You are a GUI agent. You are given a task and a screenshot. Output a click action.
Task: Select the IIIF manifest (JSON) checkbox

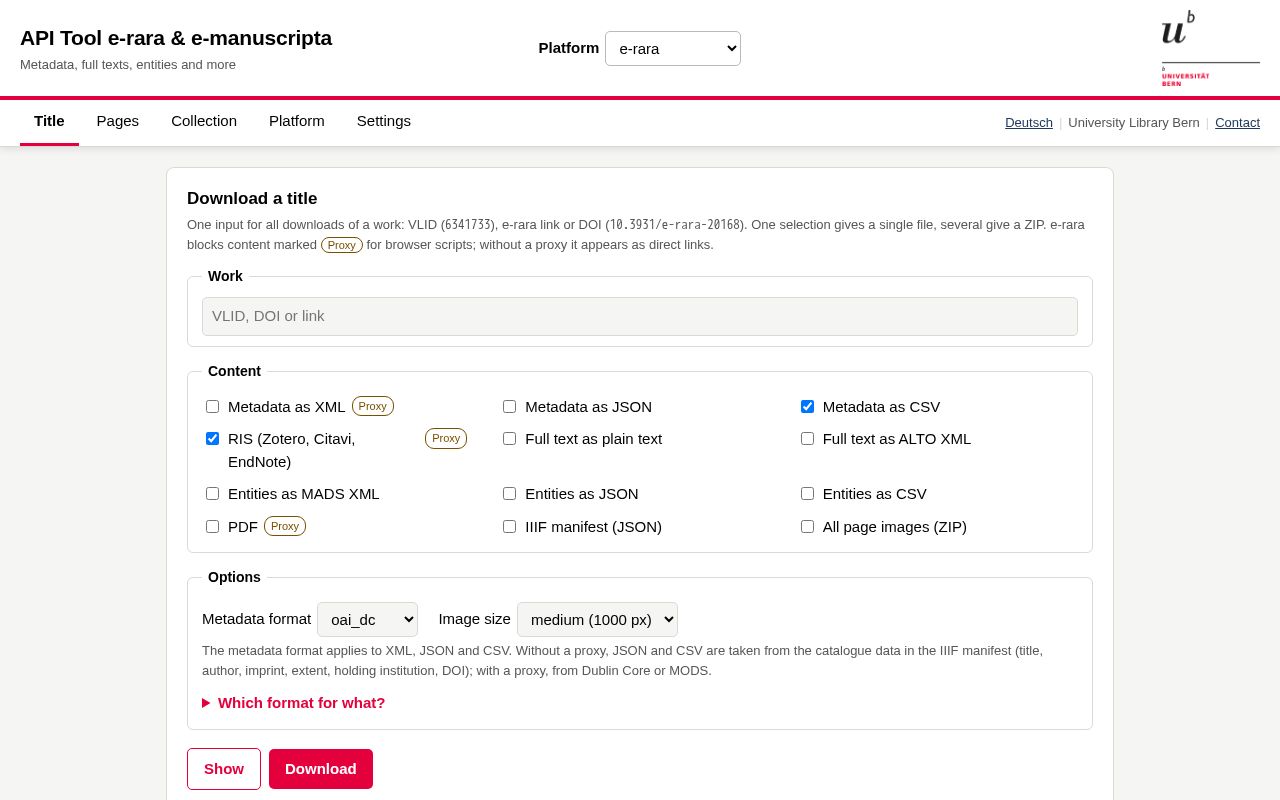(x=510, y=527)
